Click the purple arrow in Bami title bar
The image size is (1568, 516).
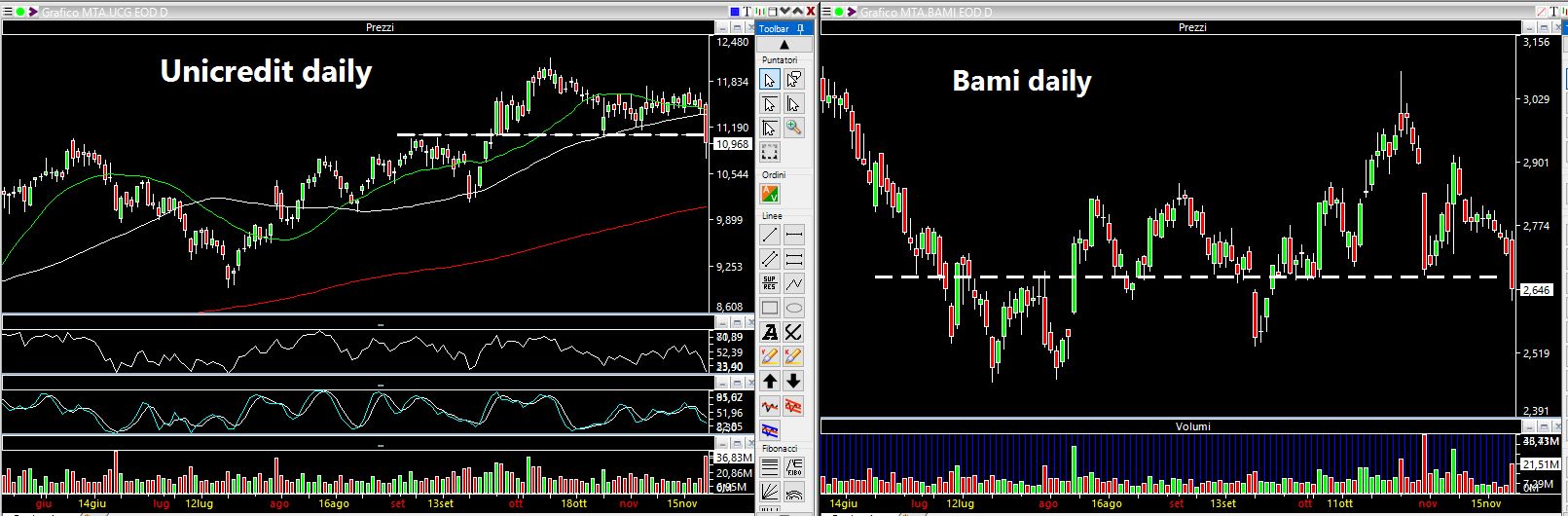(852, 12)
